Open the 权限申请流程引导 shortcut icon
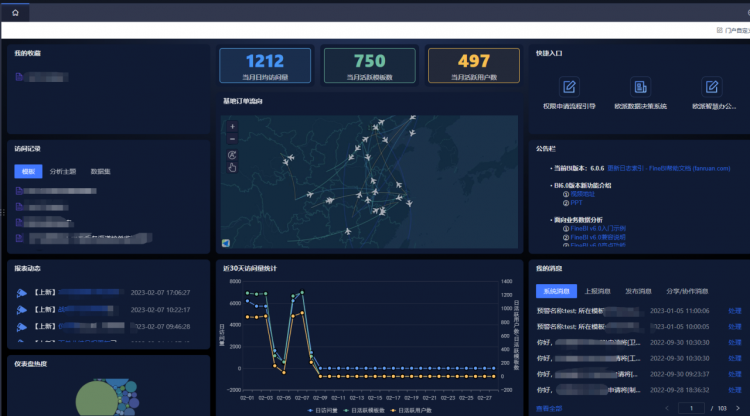This screenshot has height=416, width=750. (569, 87)
